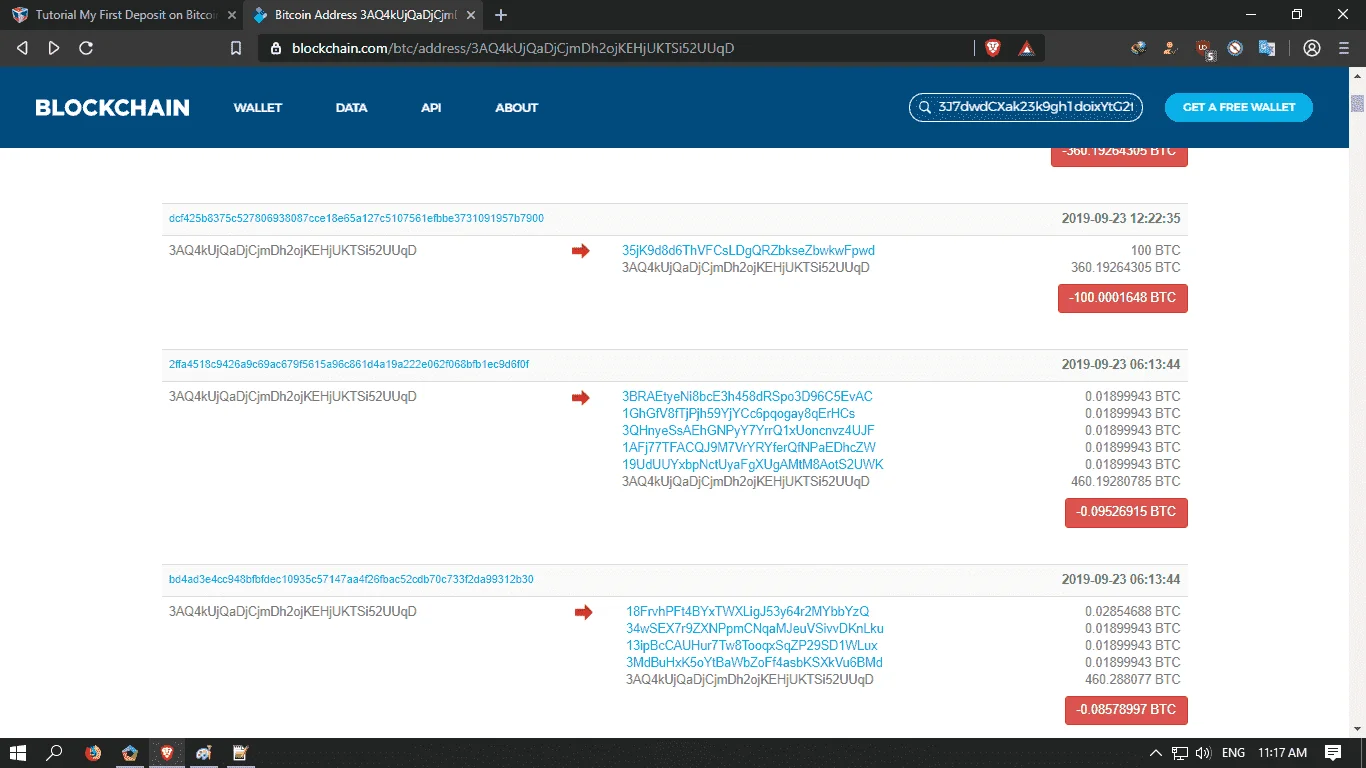Open the WALLET menu

pyautogui.click(x=258, y=107)
